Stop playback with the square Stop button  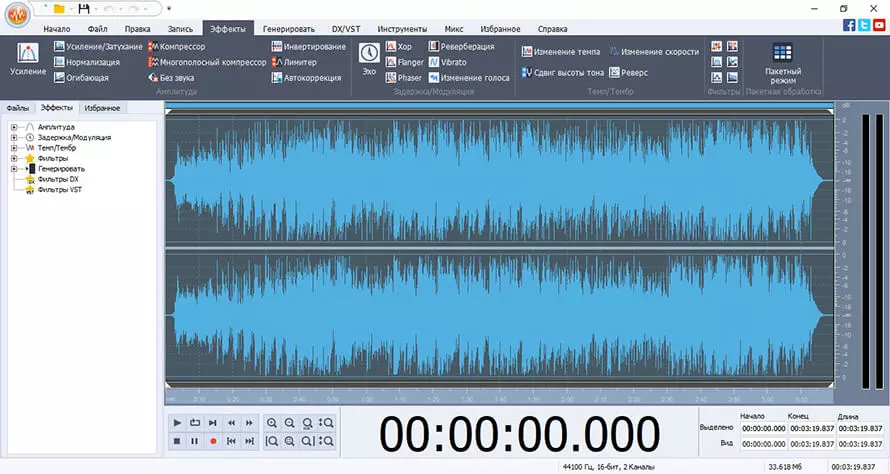point(177,441)
